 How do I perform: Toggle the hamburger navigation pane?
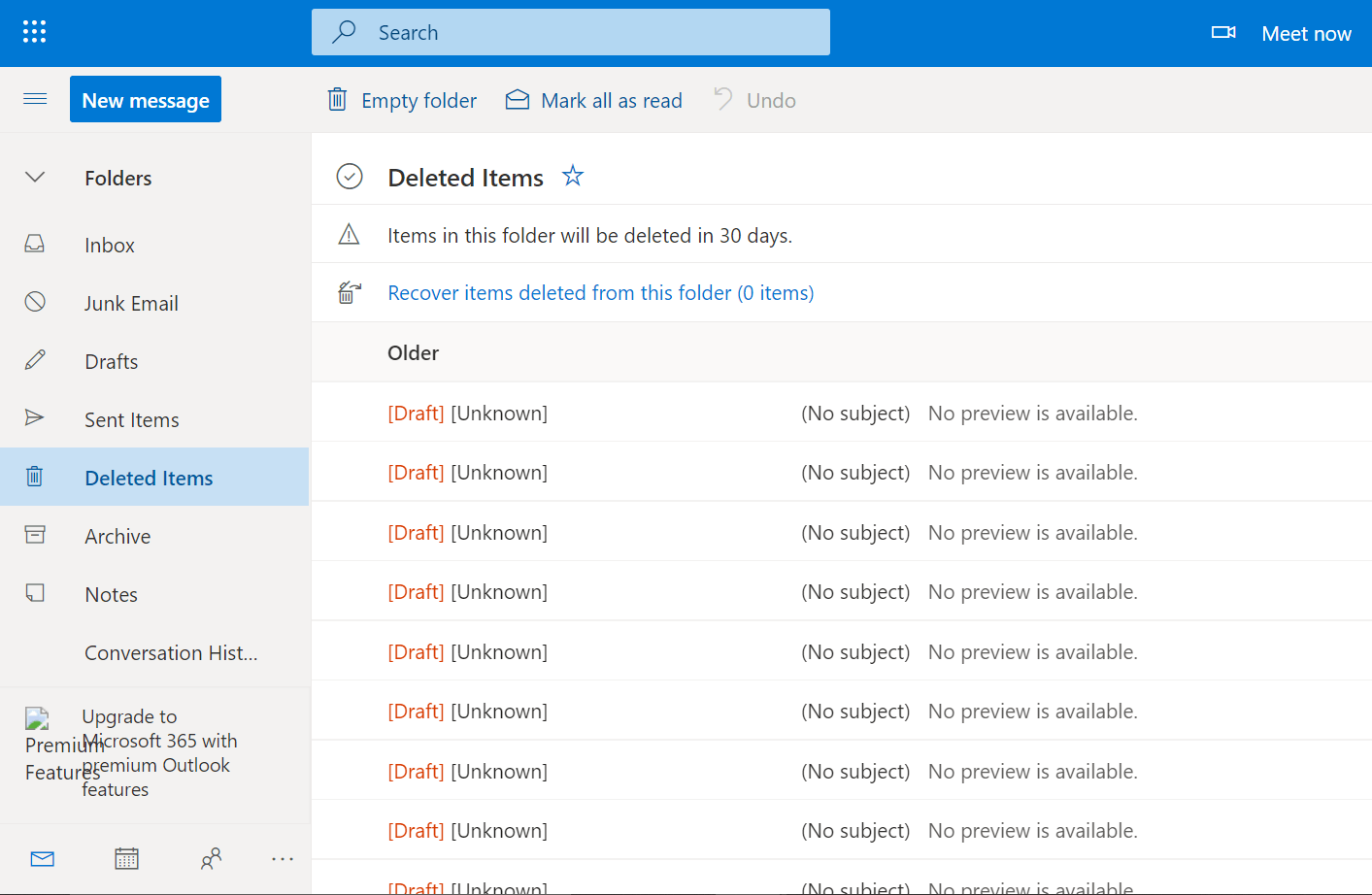[x=35, y=99]
